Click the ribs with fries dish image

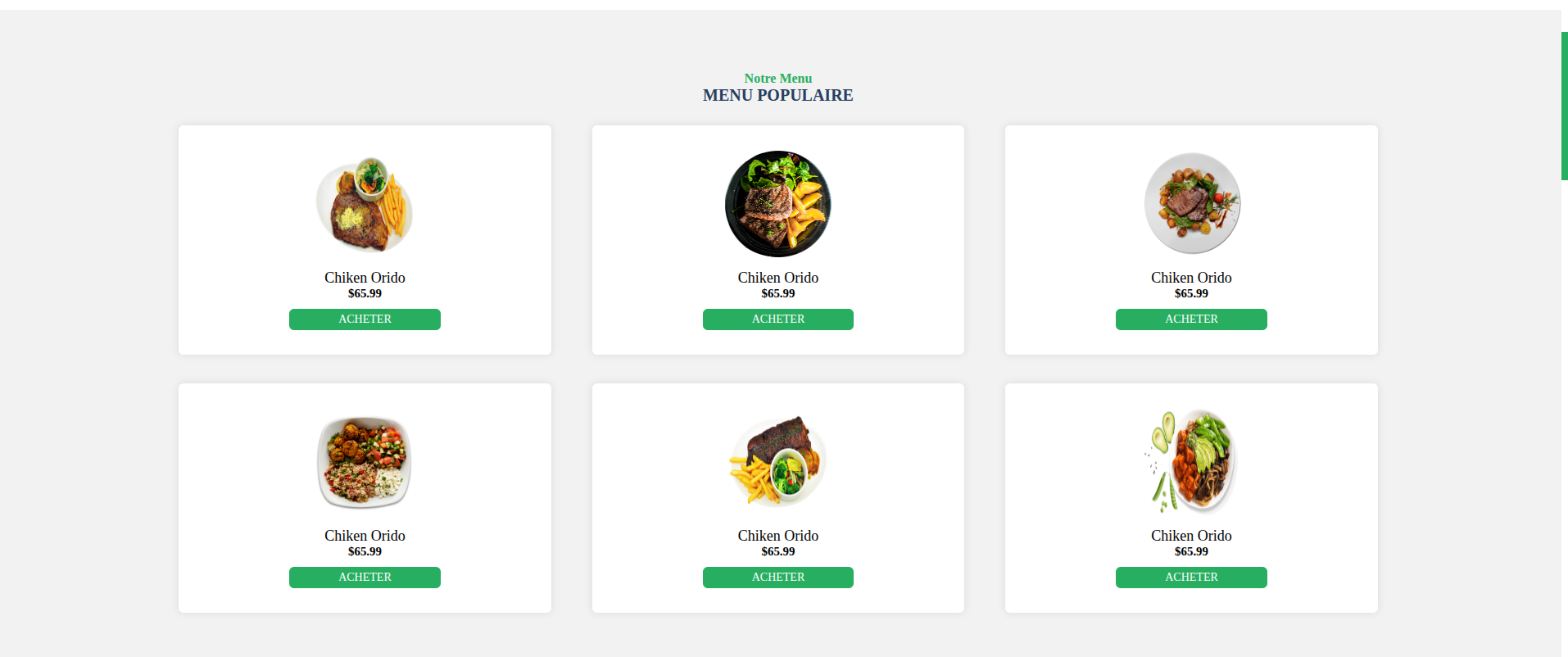[x=778, y=462]
